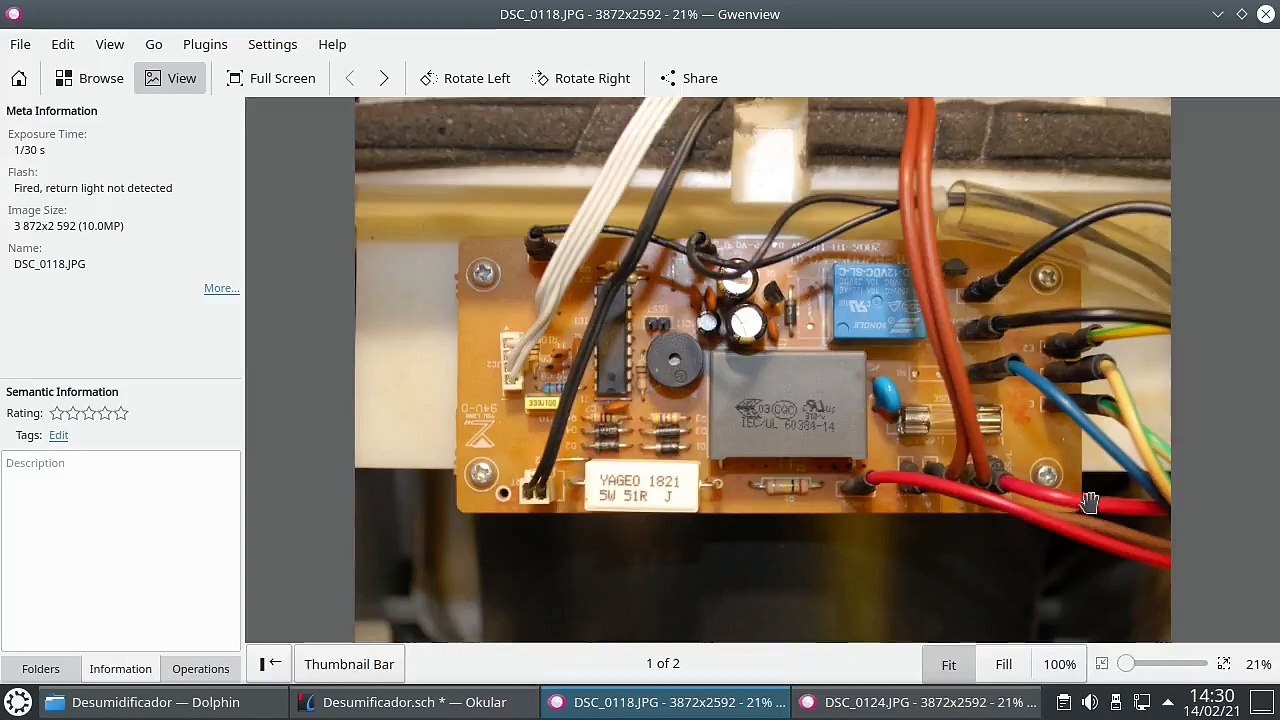The width and height of the screenshot is (1280, 720).
Task: Toggle View mode in the toolbar
Action: [170, 78]
